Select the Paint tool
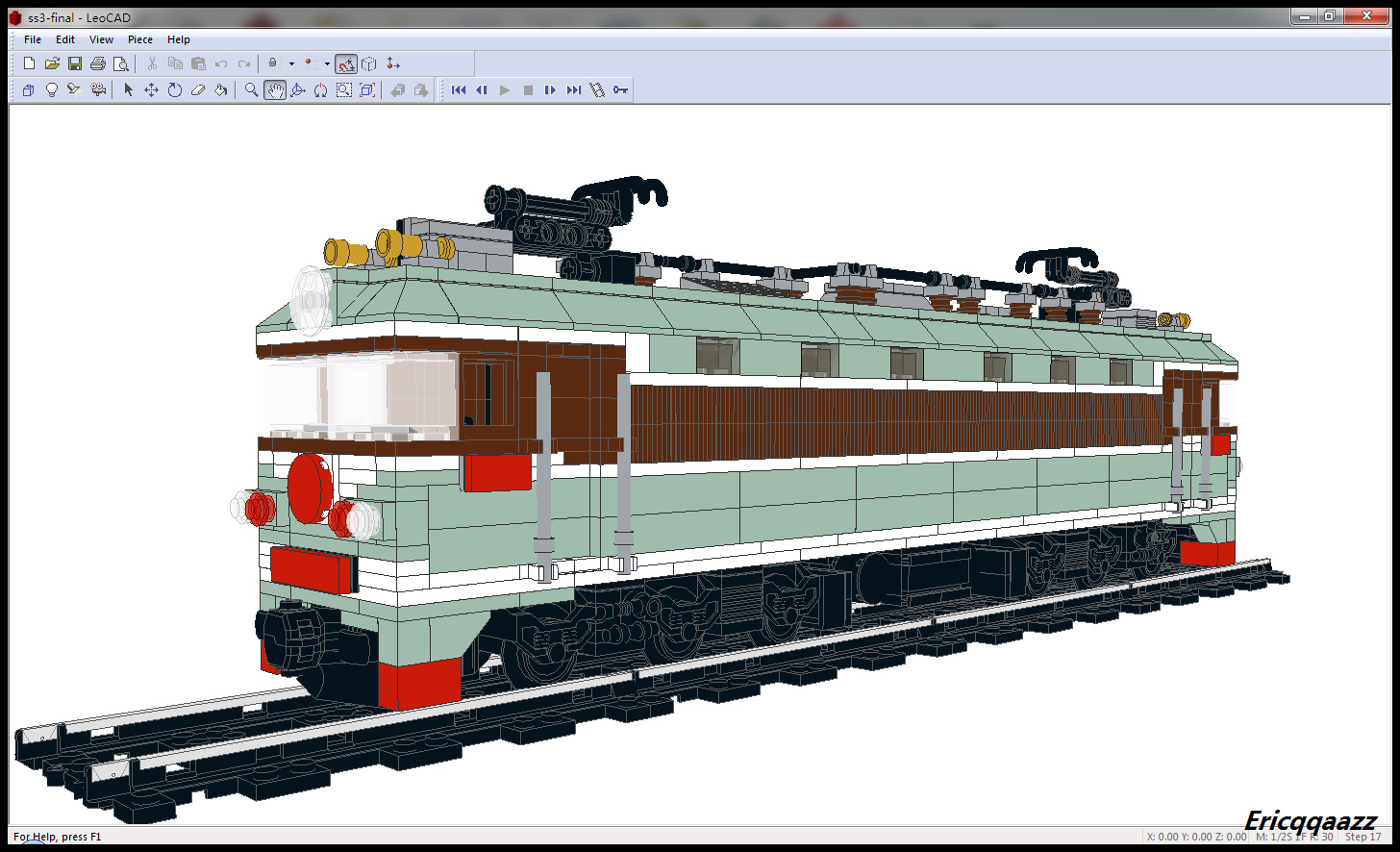1400x852 pixels. click(x=221, y=89)
